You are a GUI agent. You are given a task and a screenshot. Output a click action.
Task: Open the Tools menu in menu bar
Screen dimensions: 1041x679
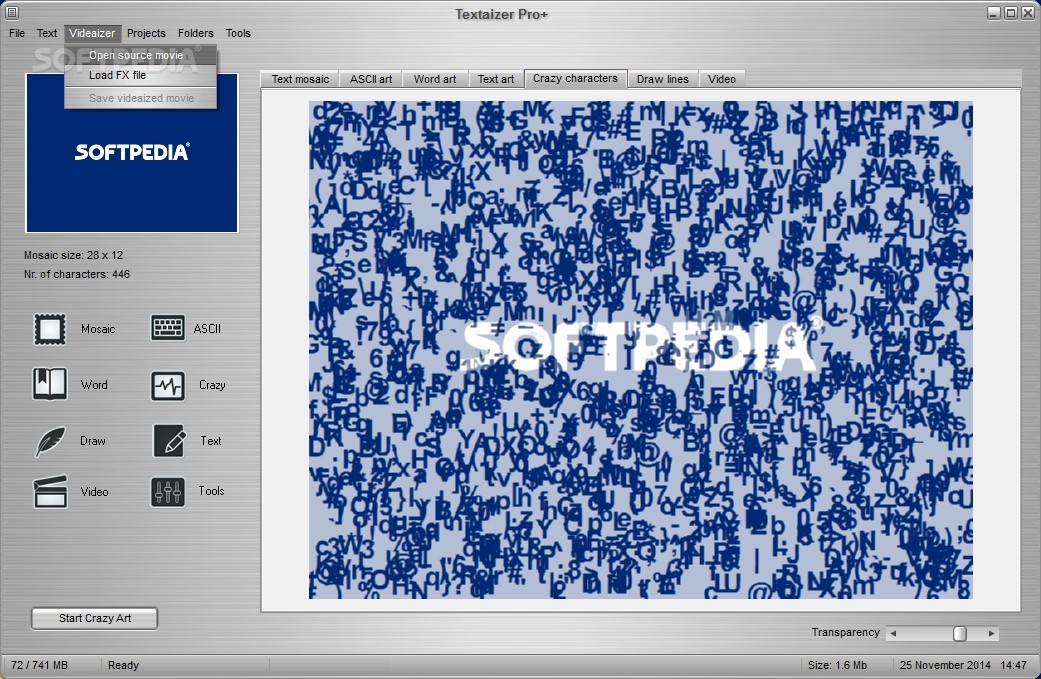(x=238, y=33)
